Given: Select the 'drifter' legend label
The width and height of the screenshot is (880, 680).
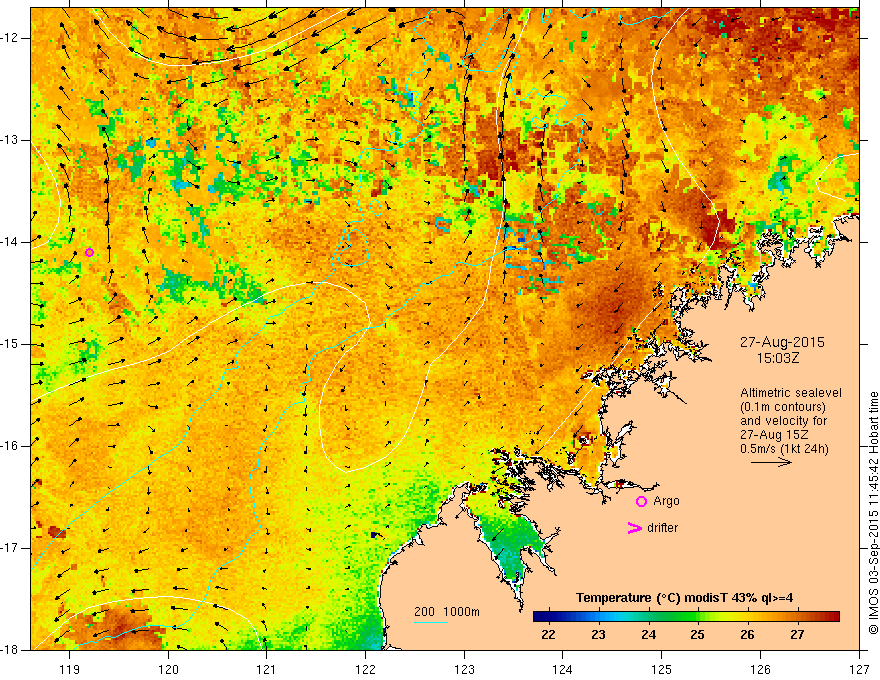Looking at the screenshot, I should tap(662, 528).
